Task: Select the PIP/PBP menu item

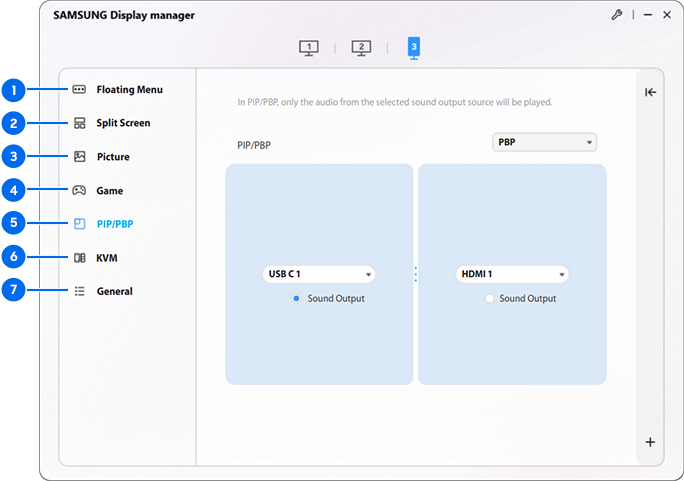Action: click(x=115, y=224)
